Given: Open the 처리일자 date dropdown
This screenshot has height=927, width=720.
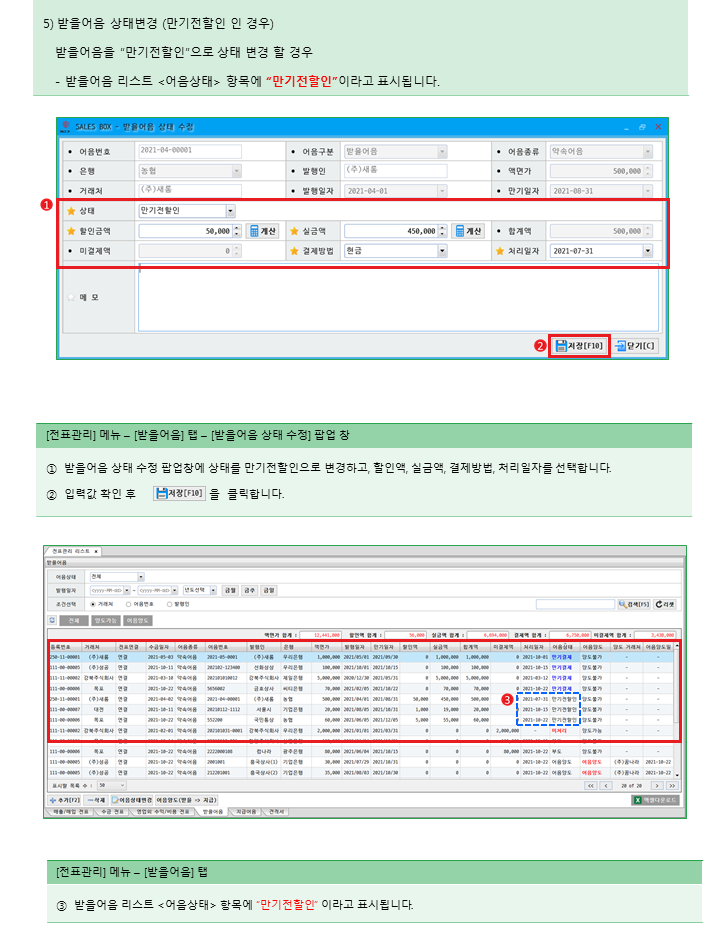Looking at the screenshot, I should point(648,251).
